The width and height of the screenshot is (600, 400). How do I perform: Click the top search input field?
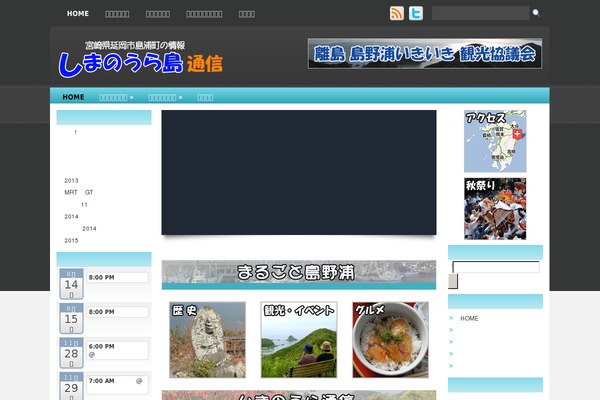[481, 13]
